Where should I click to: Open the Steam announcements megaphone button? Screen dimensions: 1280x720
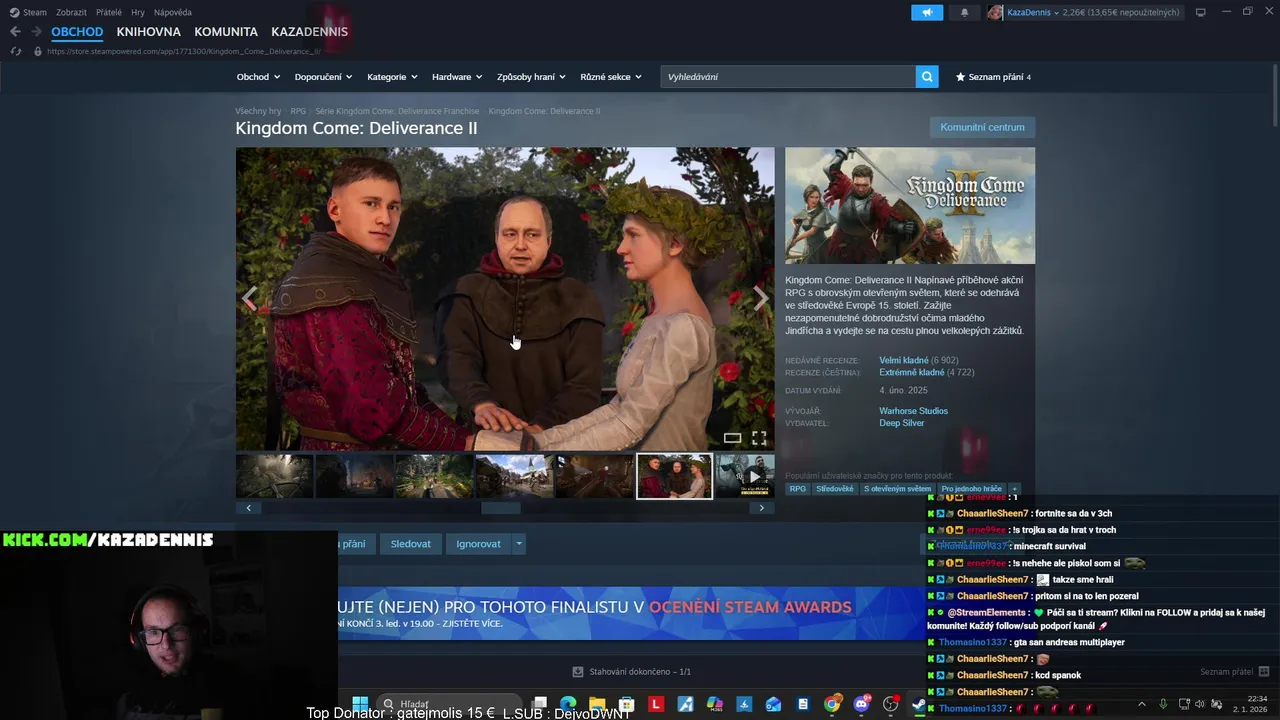[927, 12]
